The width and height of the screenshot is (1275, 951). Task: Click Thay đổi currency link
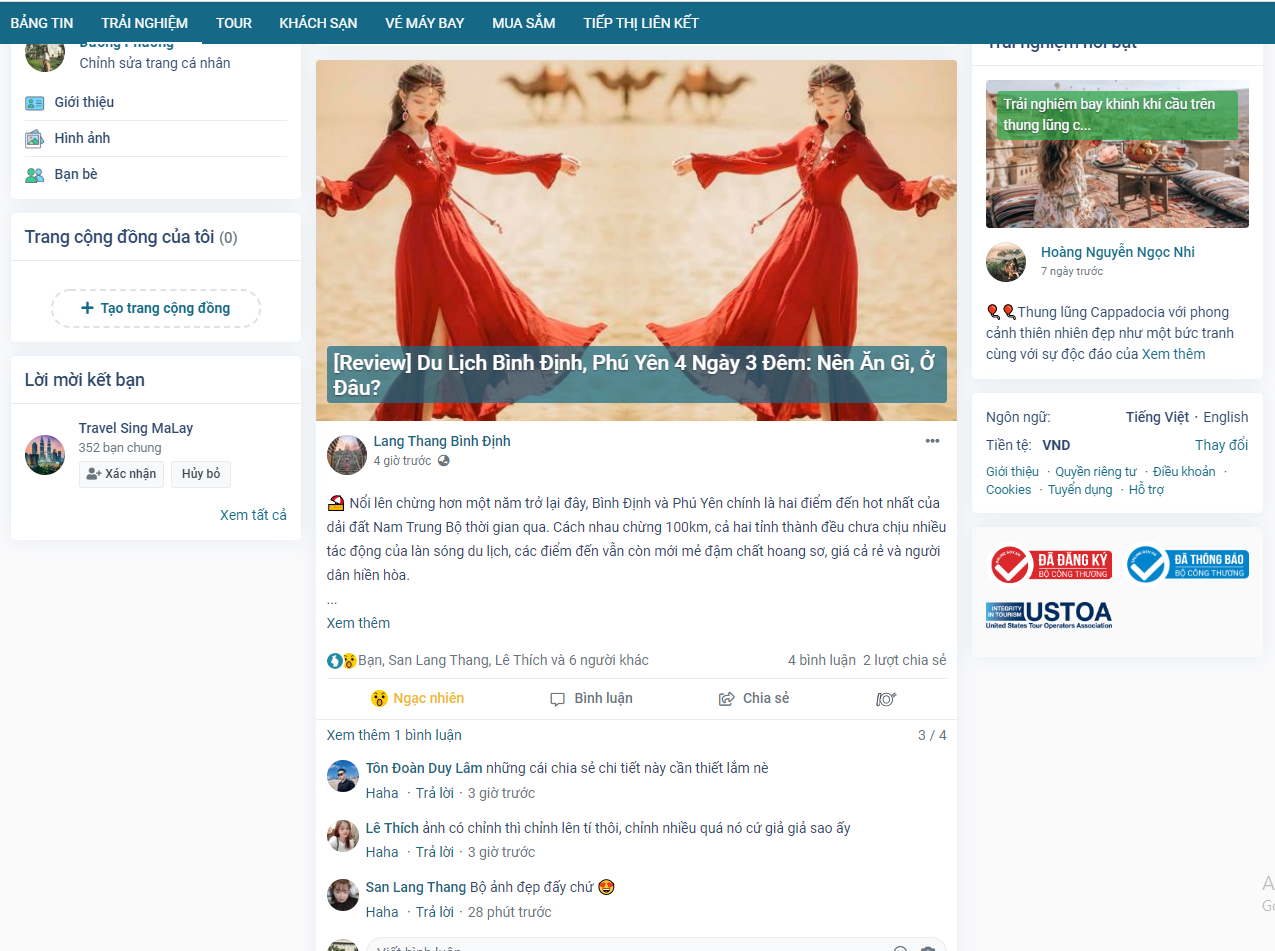click(x=1221, y=445)
